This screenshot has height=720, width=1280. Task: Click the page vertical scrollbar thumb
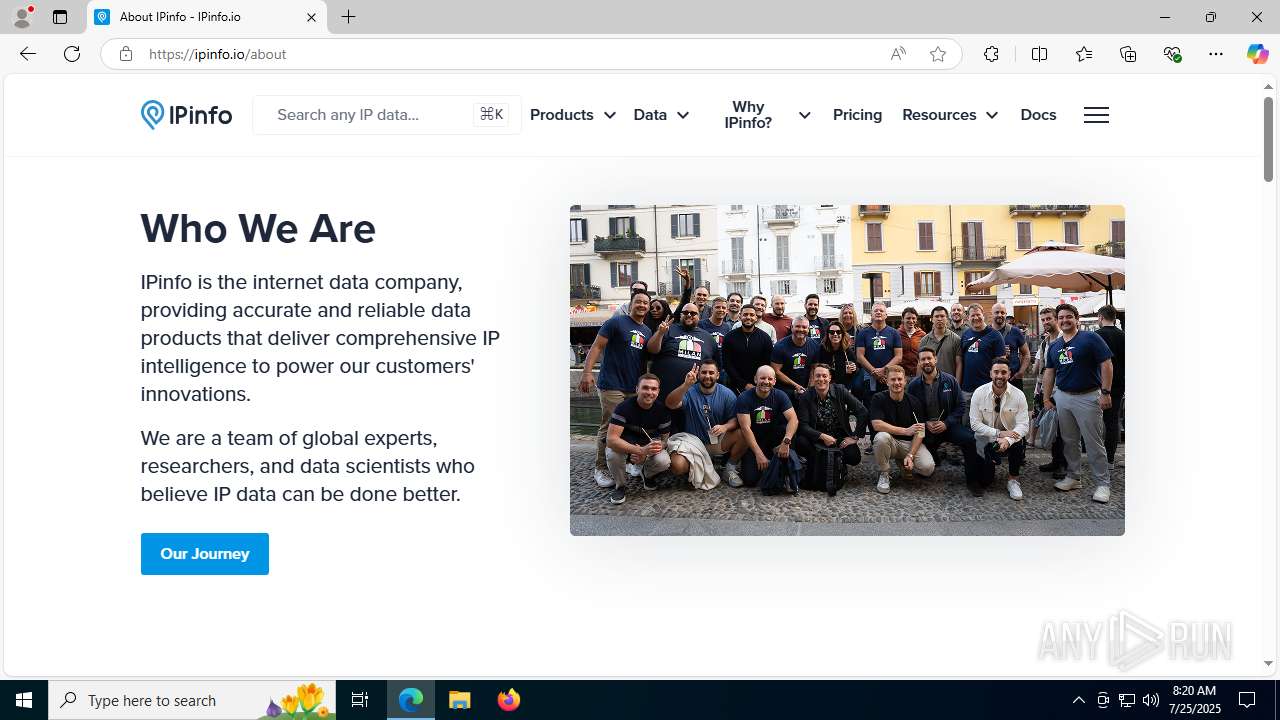coord(1268,139)
